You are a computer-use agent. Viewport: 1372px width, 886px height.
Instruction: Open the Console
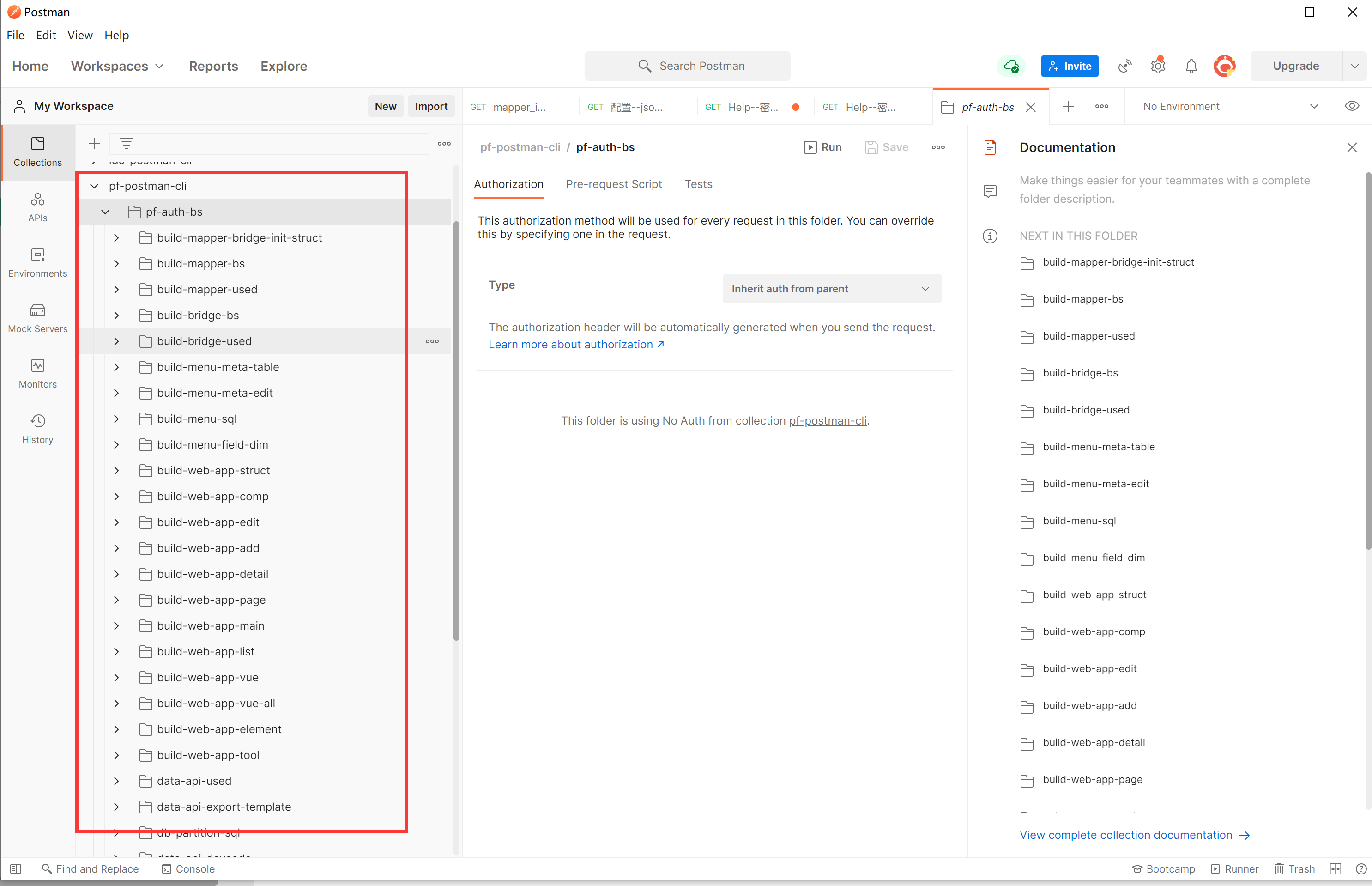(188, 869)
